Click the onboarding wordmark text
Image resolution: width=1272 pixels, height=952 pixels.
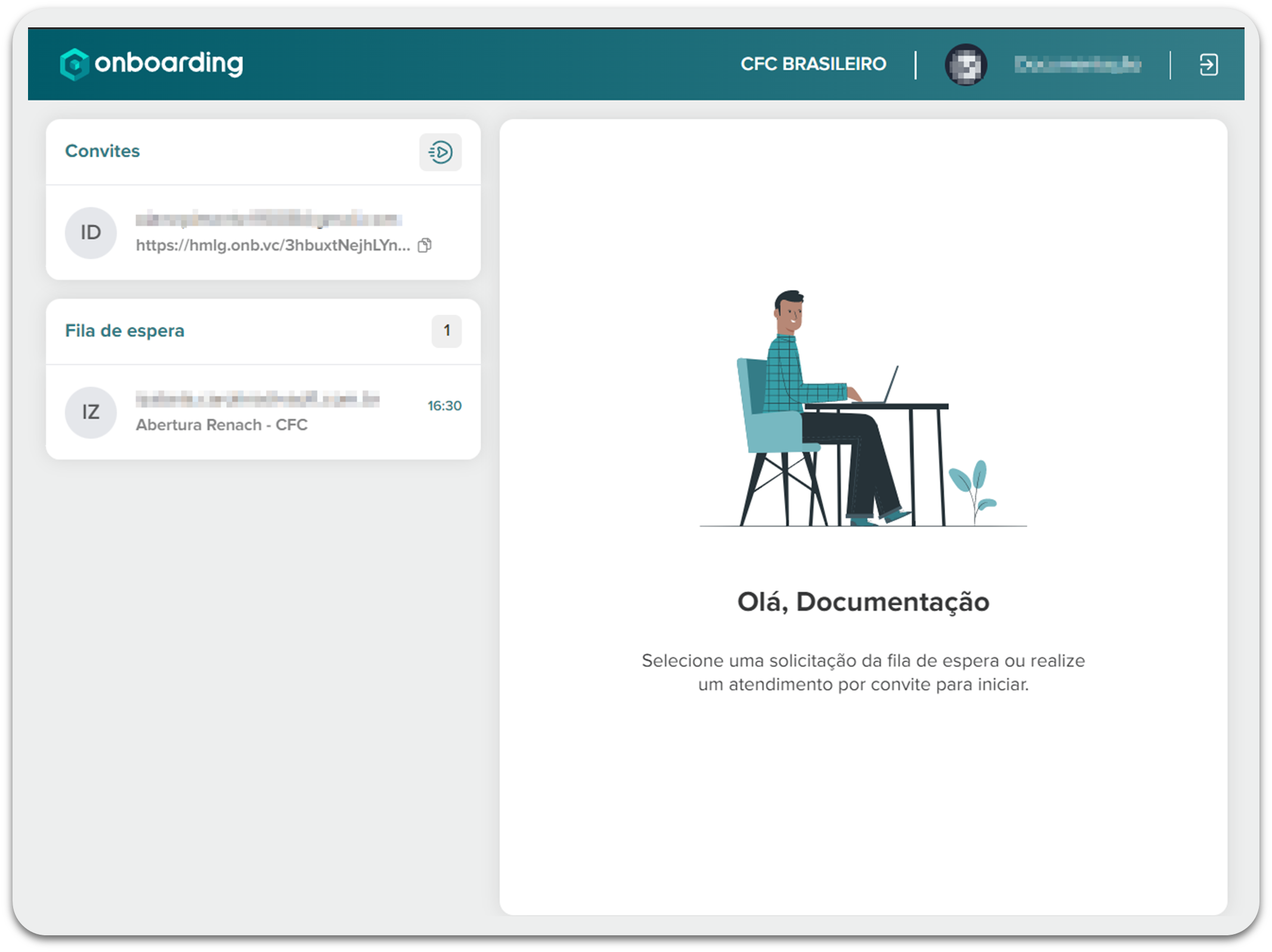(169, 63)
